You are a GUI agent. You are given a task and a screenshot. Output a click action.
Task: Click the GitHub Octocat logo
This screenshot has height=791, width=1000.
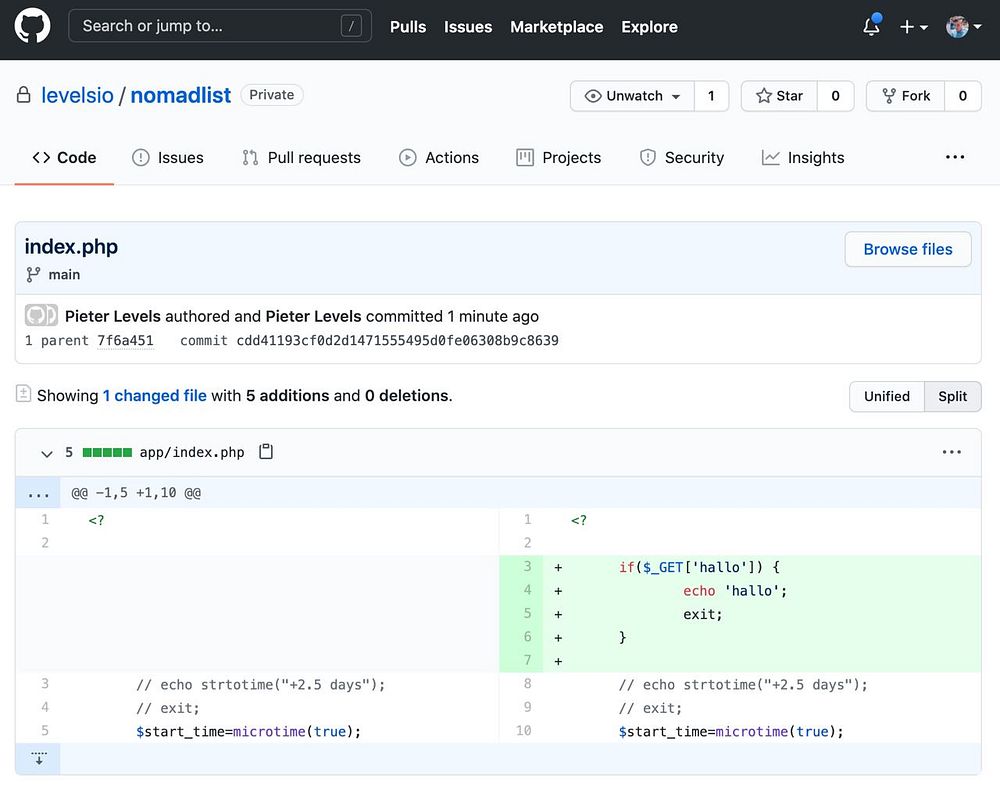tap(32, 27)
